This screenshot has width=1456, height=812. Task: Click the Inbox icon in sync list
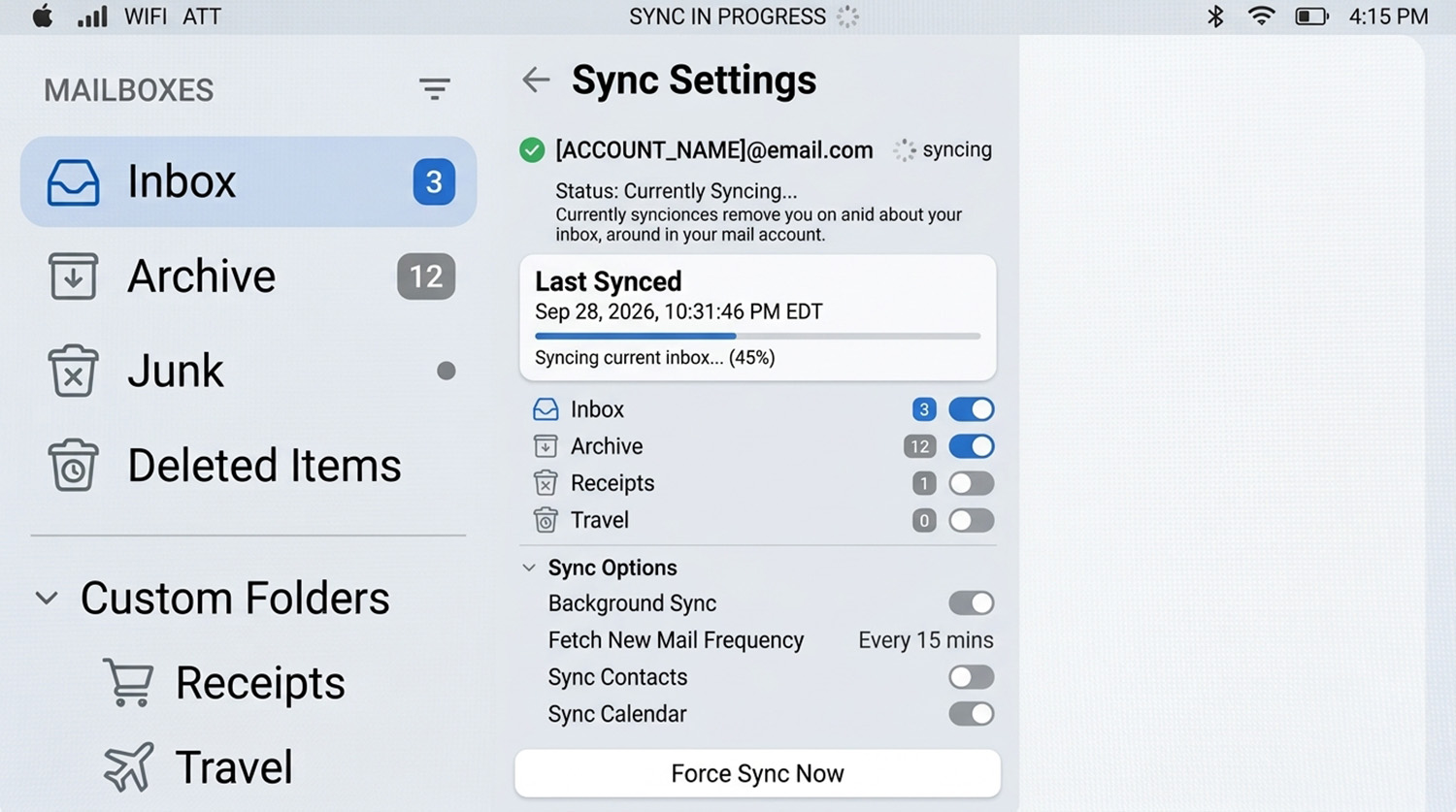(546, 409)
